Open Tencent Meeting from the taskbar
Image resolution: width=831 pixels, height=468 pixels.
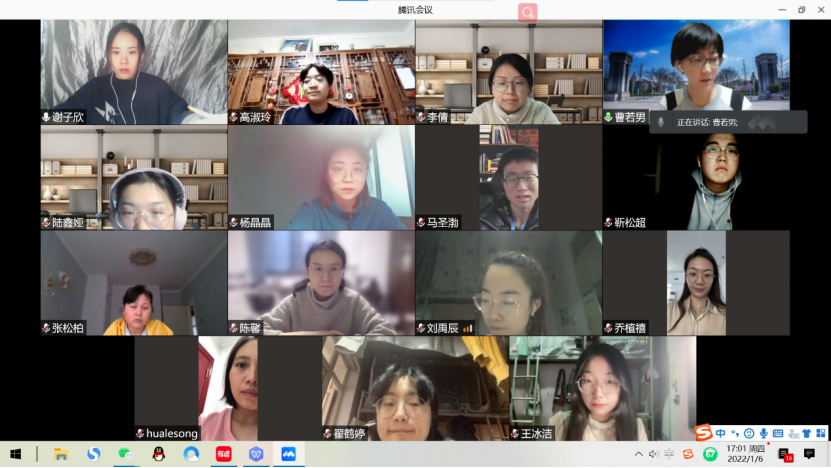click(288, 454)
